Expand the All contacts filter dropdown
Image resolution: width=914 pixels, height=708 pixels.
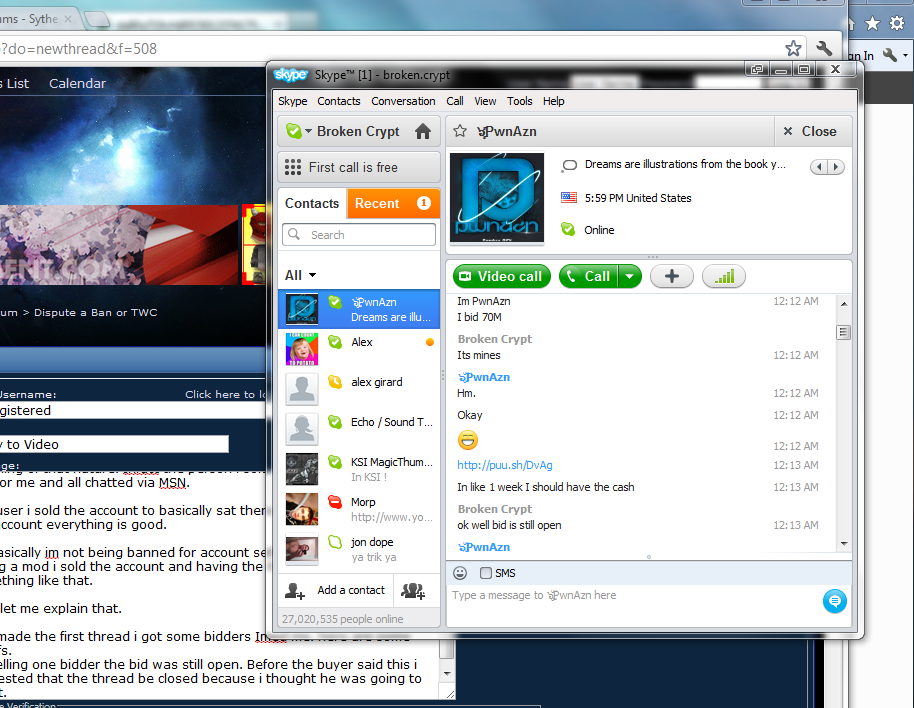300,275
